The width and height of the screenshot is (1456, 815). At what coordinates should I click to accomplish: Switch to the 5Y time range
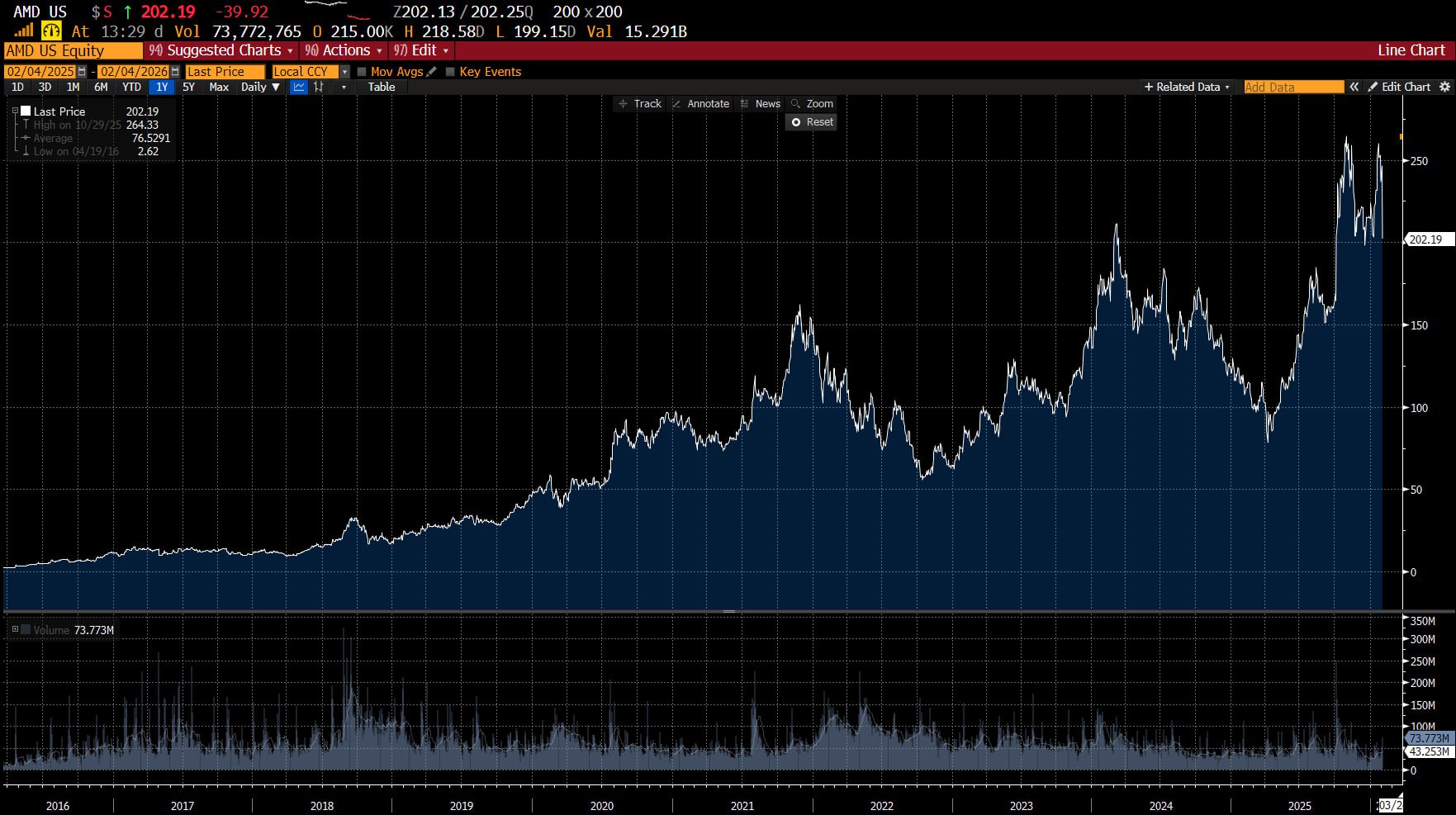(x=188, y=87)
